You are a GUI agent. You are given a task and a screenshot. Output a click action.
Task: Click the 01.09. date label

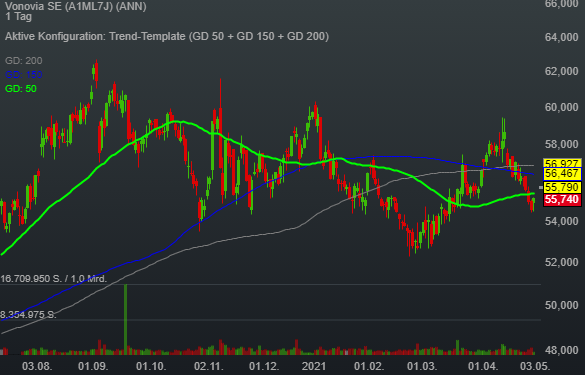pyautogui.click(x=93, y=366)
